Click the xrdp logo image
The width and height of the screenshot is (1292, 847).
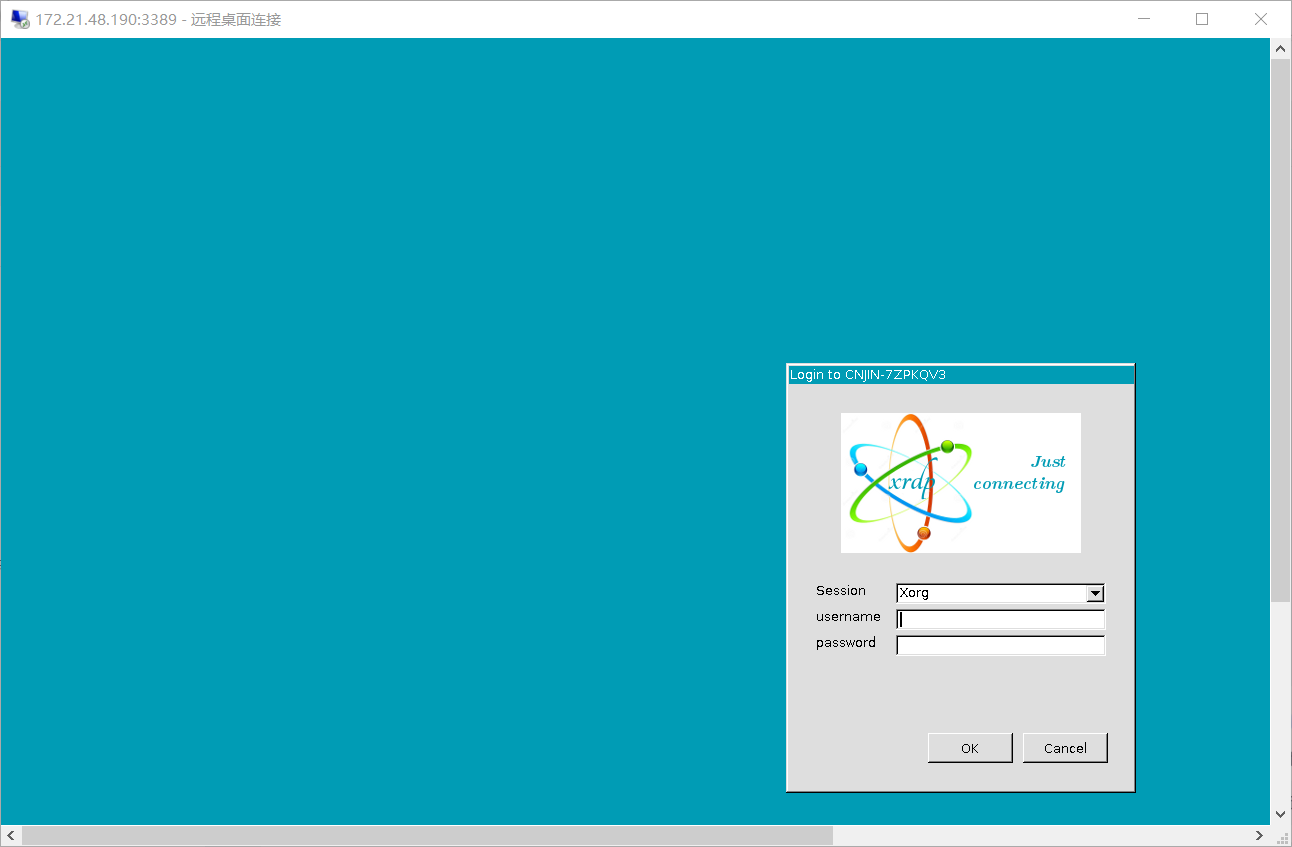[x=961, y=483]
